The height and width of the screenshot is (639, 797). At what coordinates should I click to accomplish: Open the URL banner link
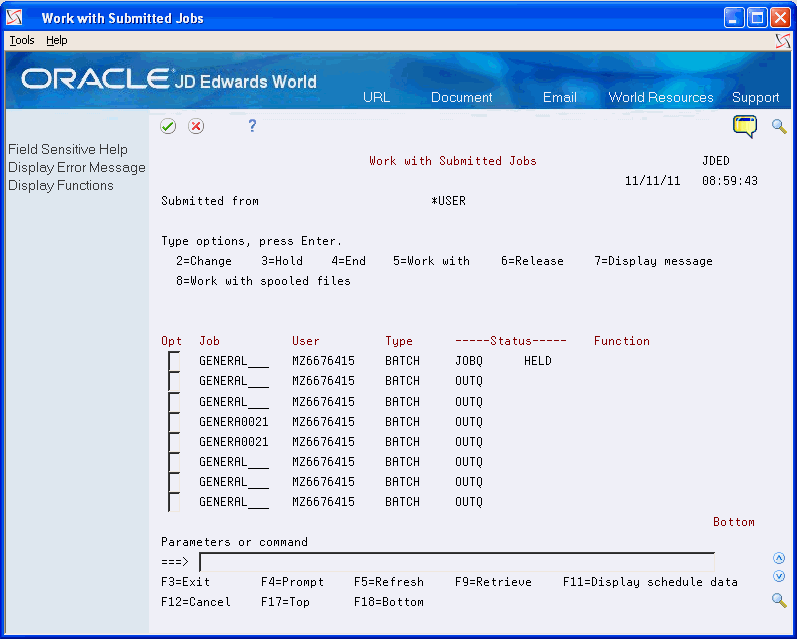(377, 97)
